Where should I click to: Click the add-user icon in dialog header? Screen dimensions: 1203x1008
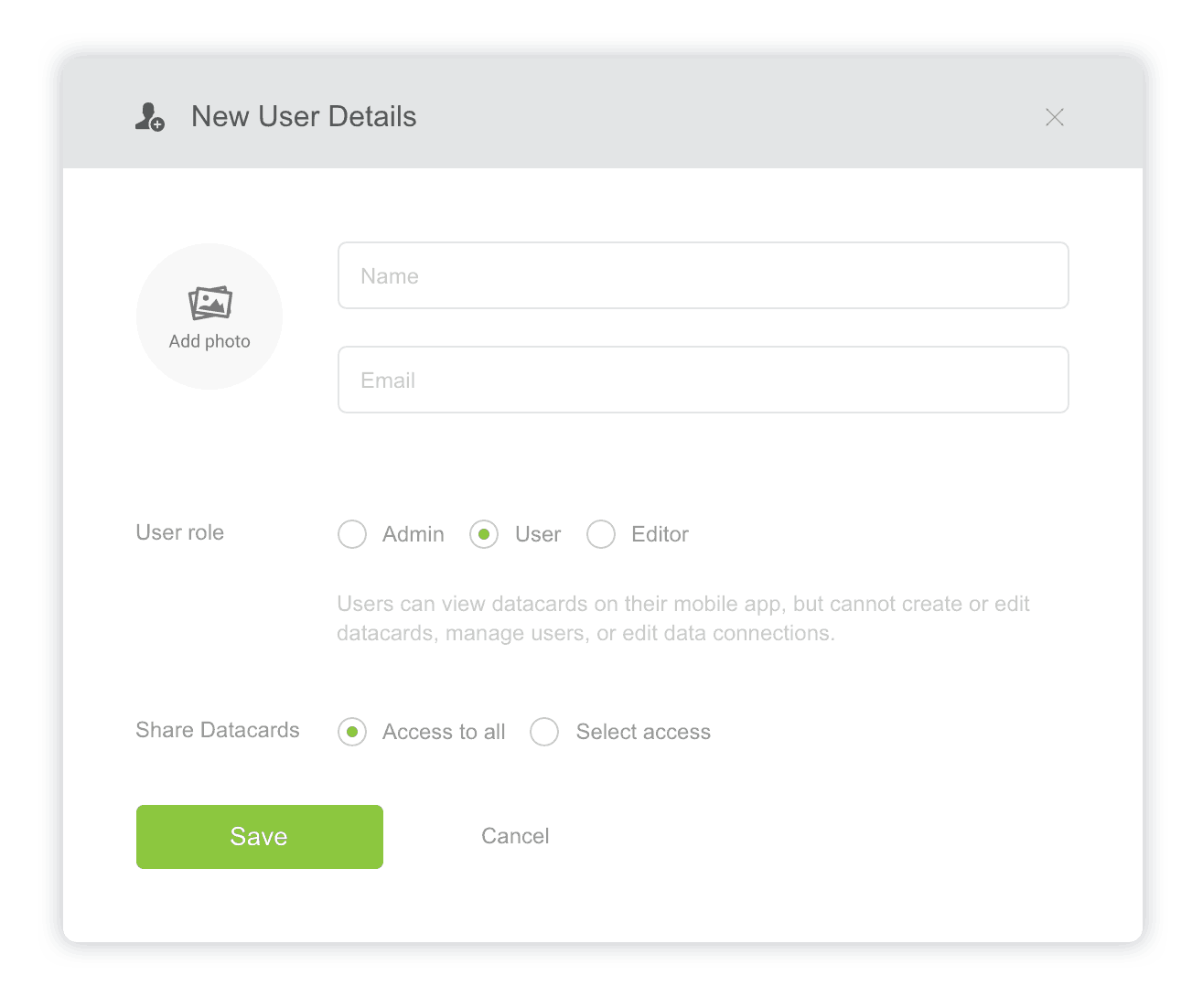150,117
